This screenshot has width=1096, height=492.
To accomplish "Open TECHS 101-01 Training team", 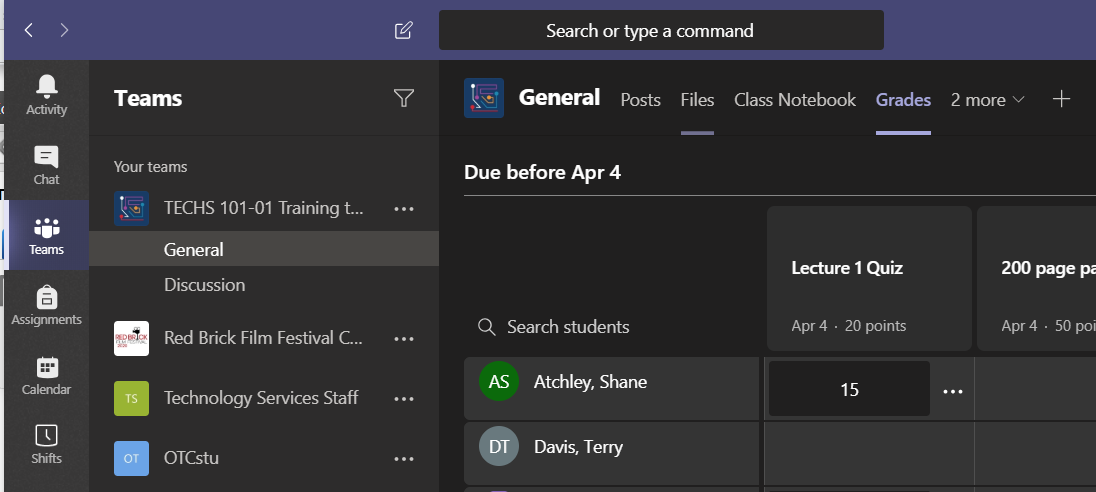I will (264, 208).
